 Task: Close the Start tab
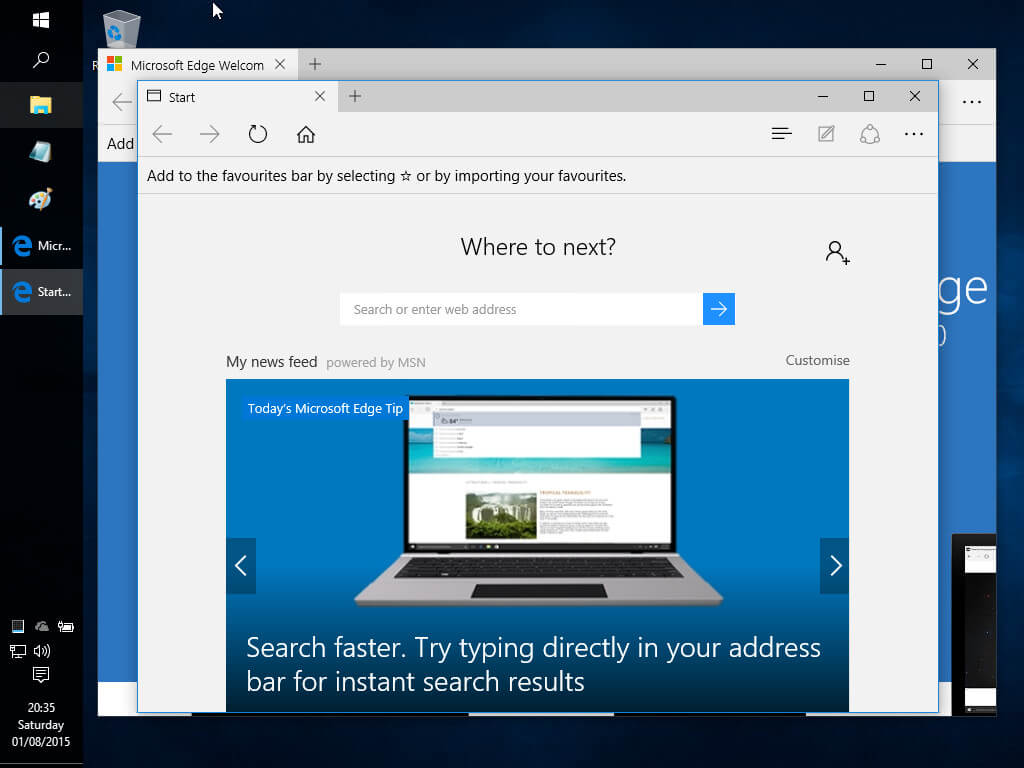320,97
